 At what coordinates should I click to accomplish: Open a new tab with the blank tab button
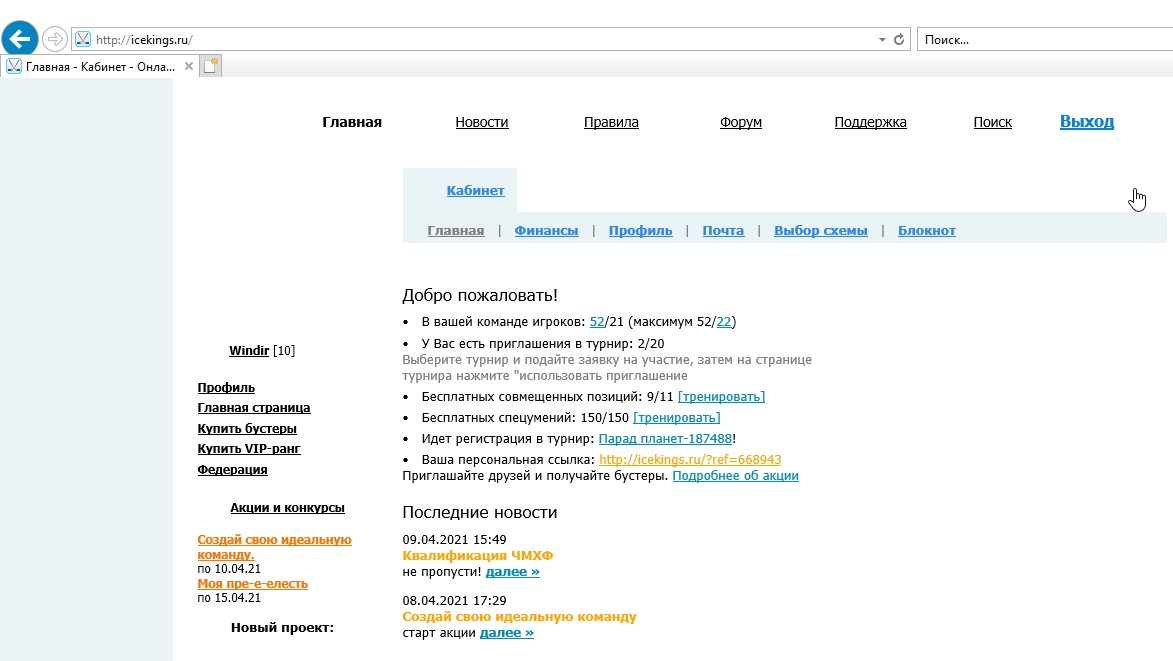click(211, 66)
